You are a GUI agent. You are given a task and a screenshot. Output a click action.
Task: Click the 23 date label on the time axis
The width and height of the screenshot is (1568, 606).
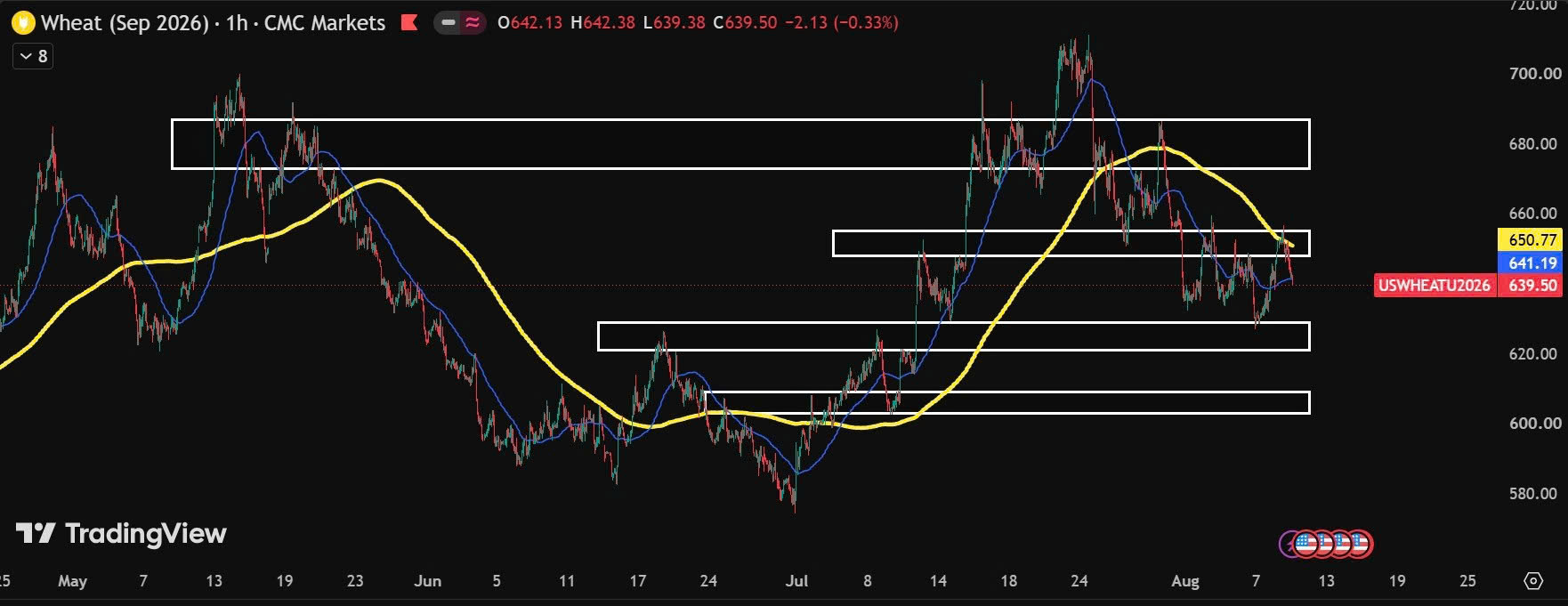(355, 581)
